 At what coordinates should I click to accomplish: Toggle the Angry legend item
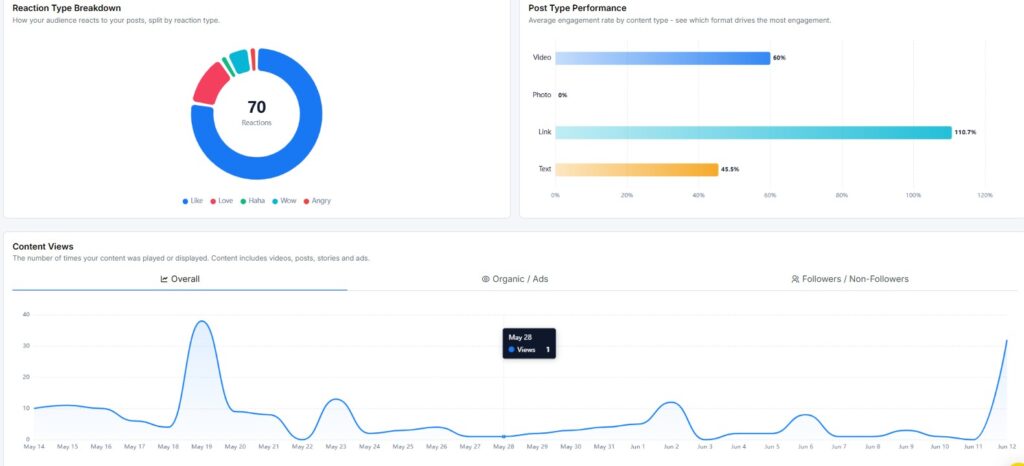317,201
